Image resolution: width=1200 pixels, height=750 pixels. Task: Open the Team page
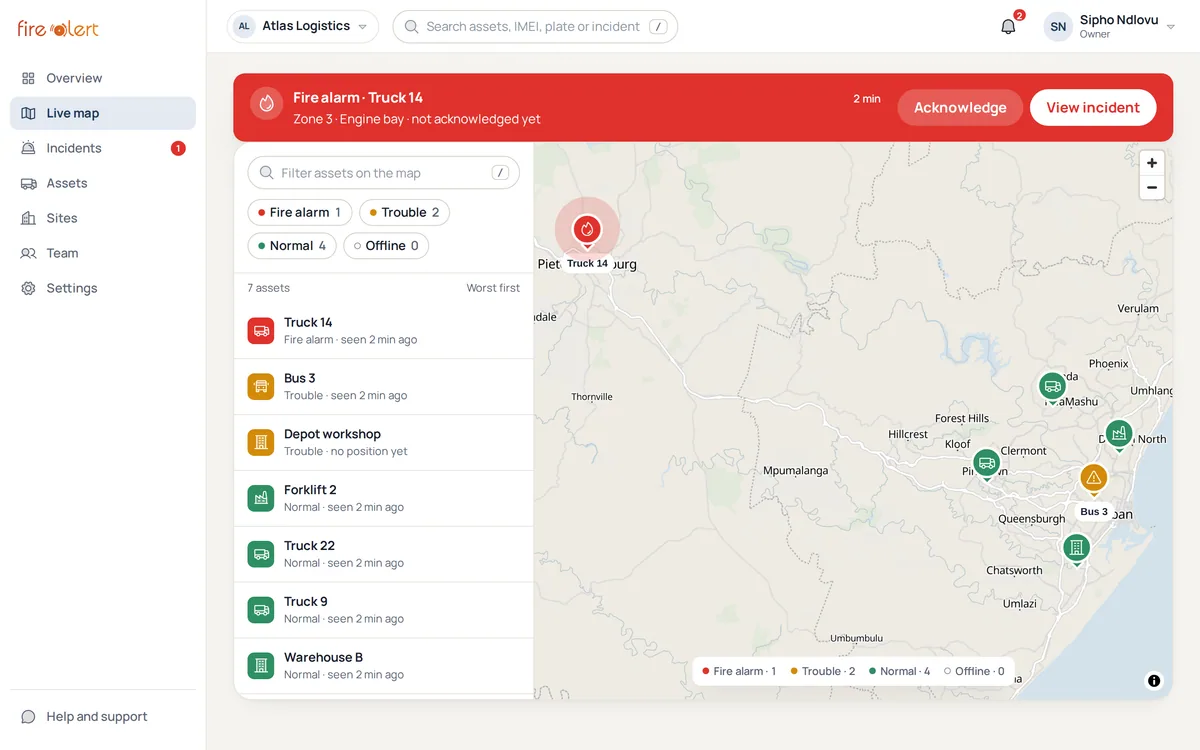pyautogui.click(x=103, y=253)
